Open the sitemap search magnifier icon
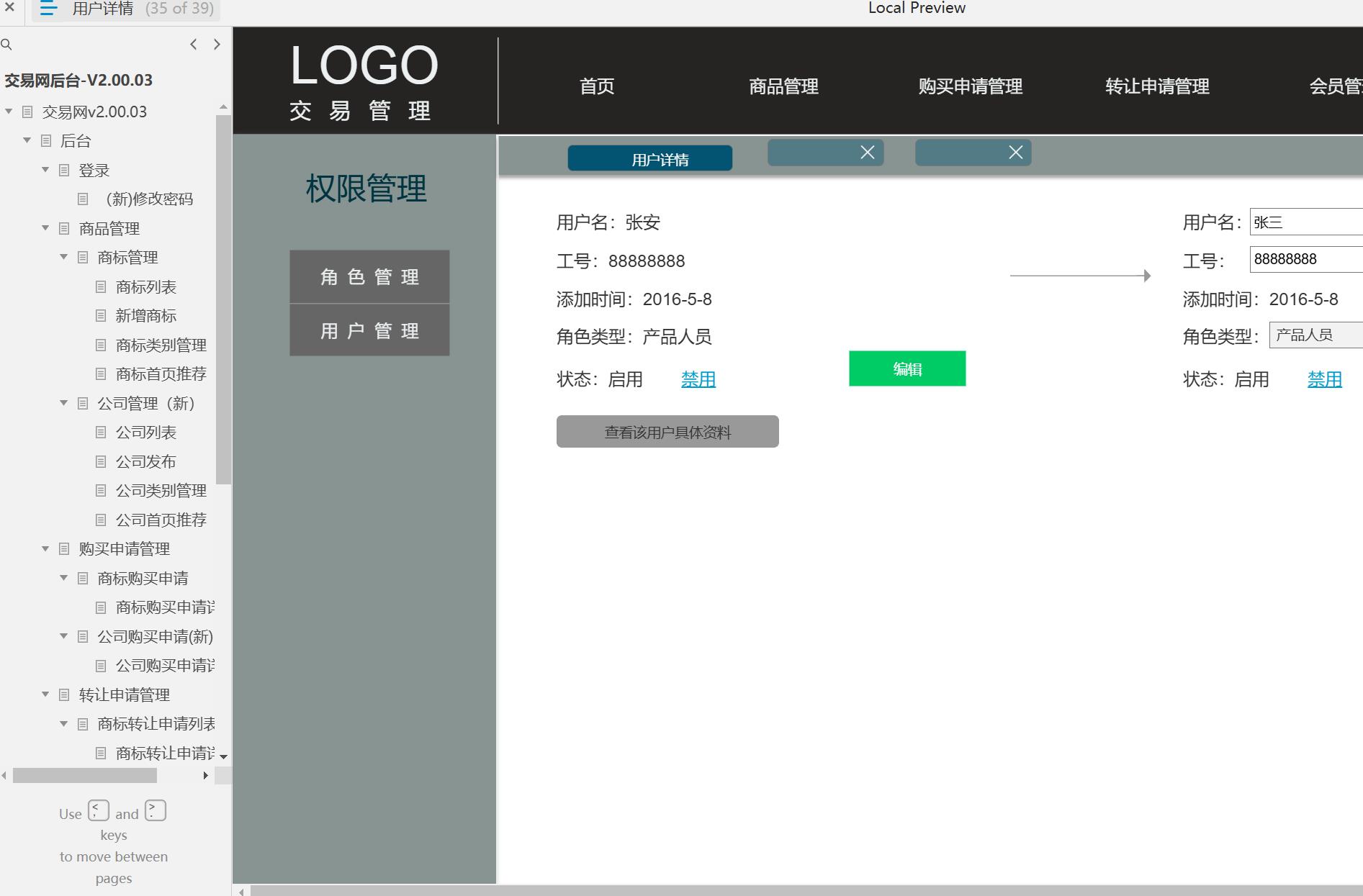 6,45
